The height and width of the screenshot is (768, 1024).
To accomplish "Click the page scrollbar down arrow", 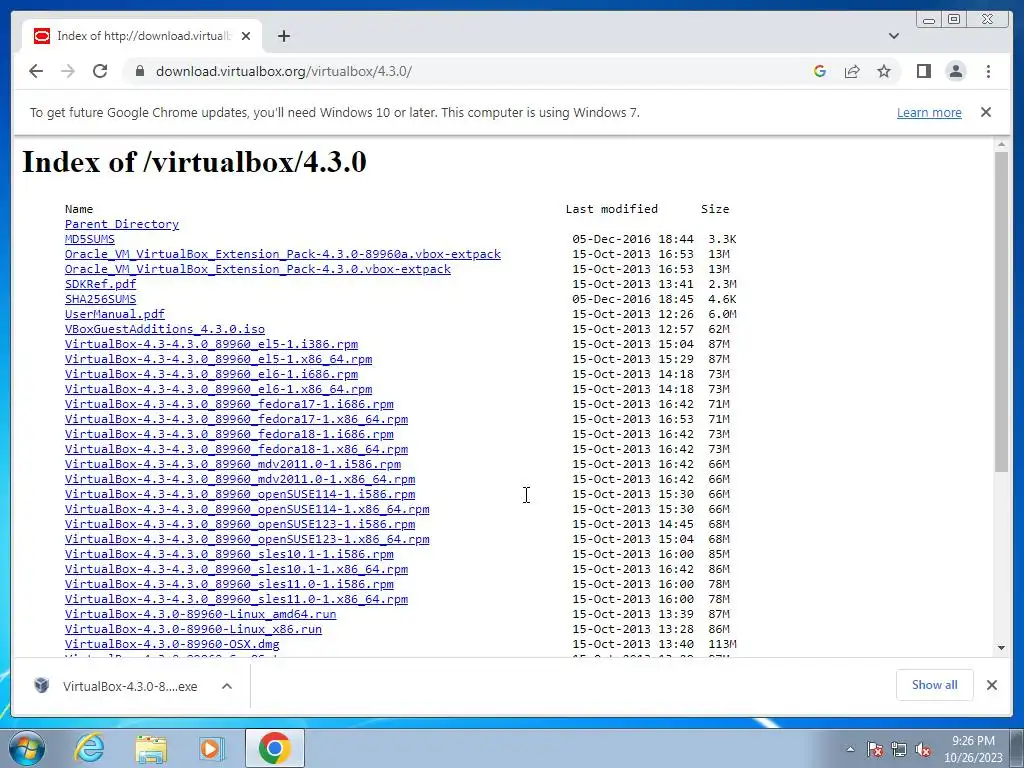I will coord(1001,648).
